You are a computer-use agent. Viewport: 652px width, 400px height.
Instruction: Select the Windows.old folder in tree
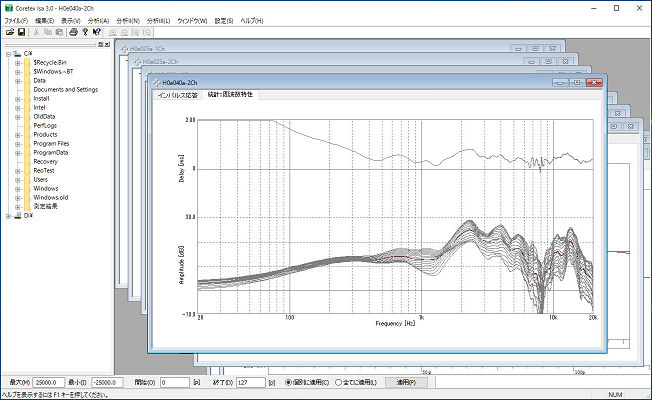point(51,198)
